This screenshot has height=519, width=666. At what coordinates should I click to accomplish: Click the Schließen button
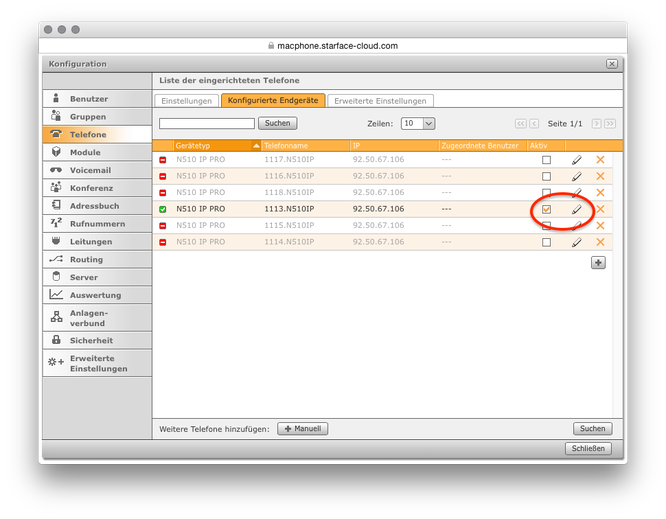click(x=588, y=448)
